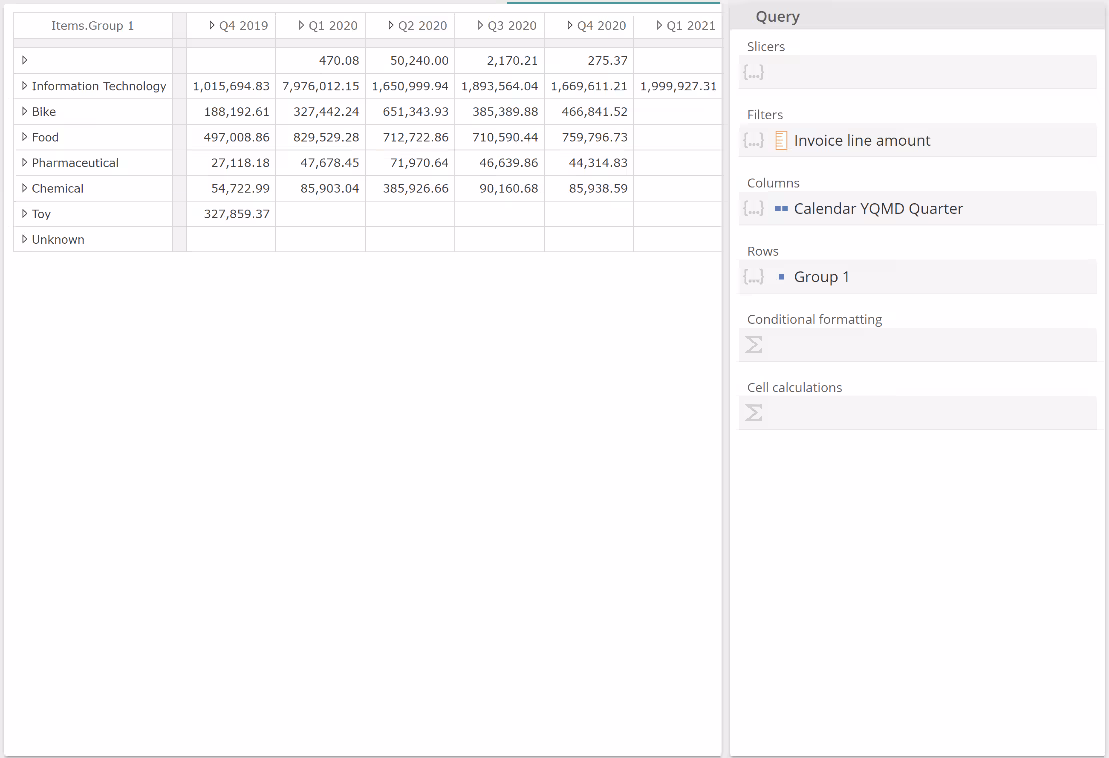
Task: Click the Group 1 level icon
Action: coord(782,277)
